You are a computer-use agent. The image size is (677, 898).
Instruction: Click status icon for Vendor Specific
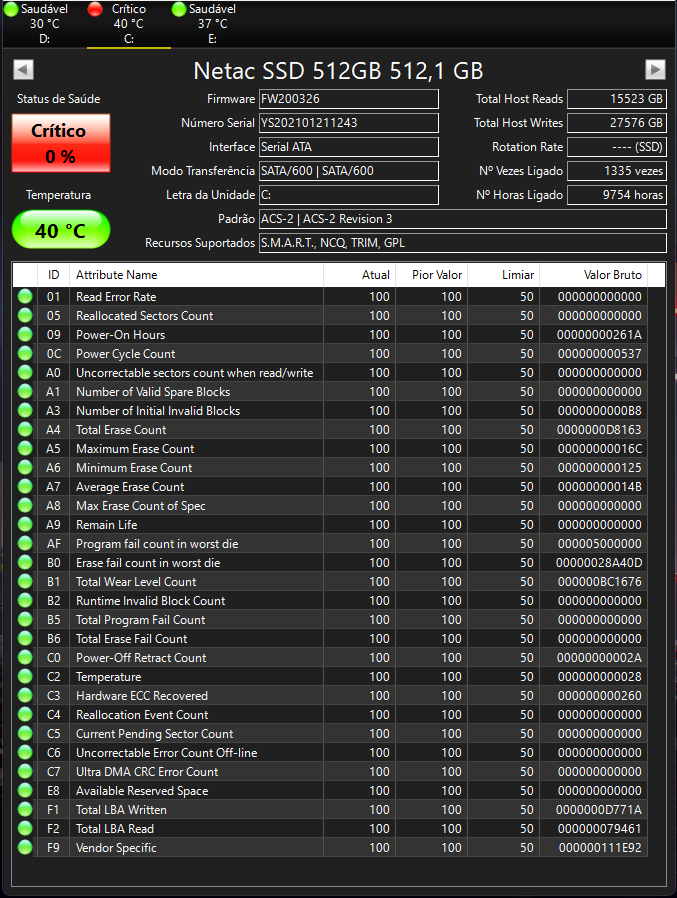pos(25,848)
